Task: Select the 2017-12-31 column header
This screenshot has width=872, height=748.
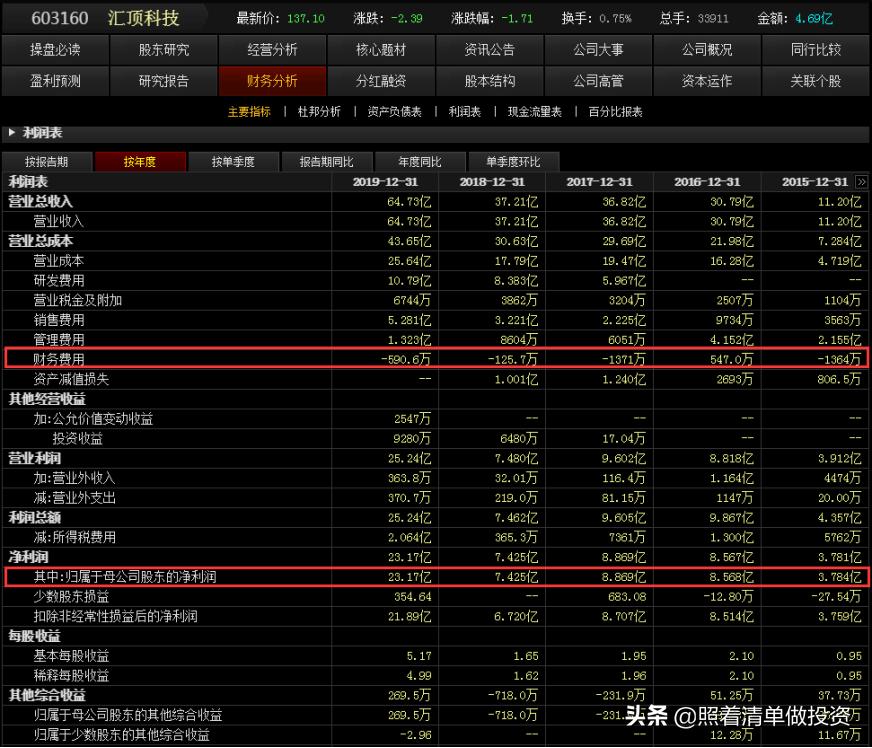Action: [600, 182]
